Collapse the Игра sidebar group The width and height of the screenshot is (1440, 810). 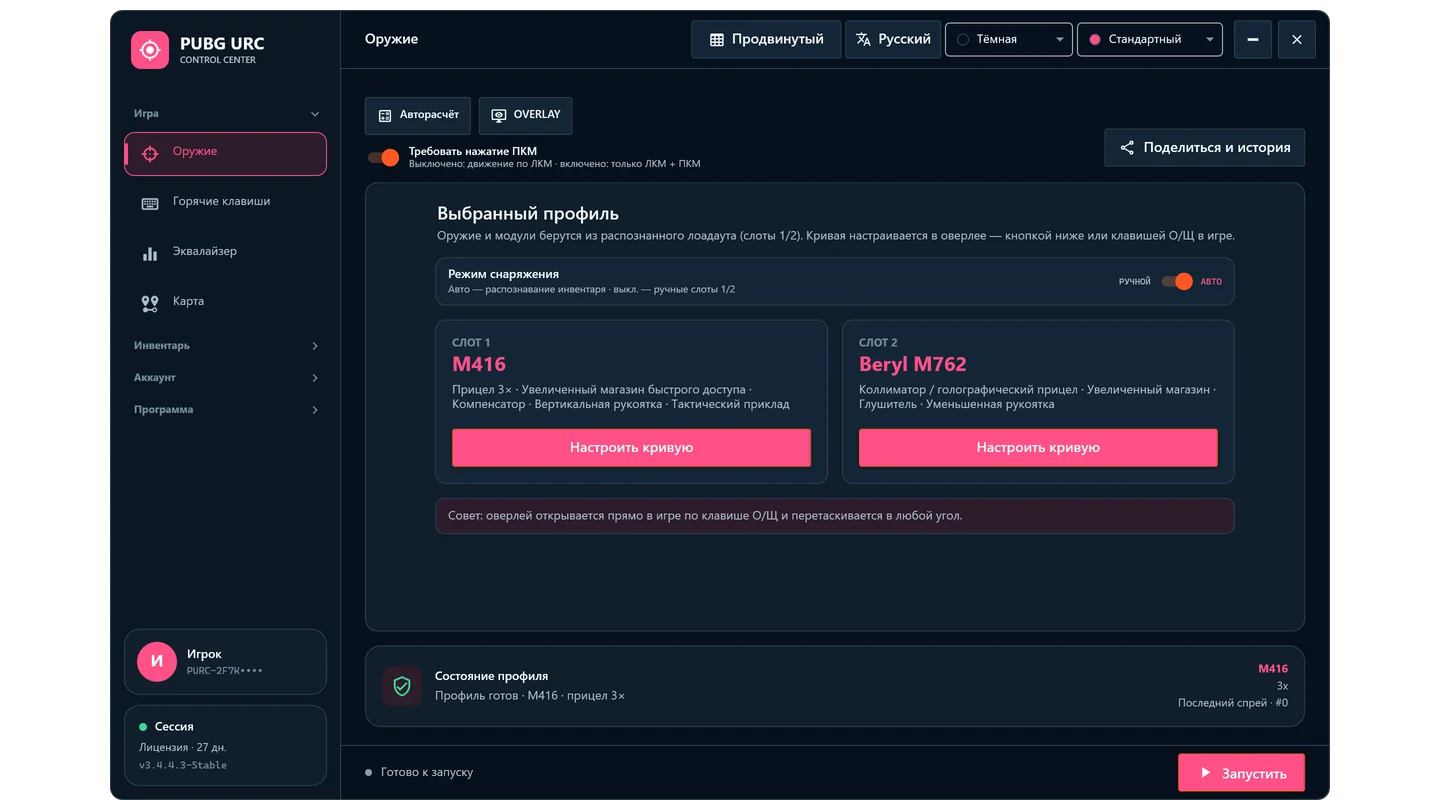point(226,114)
